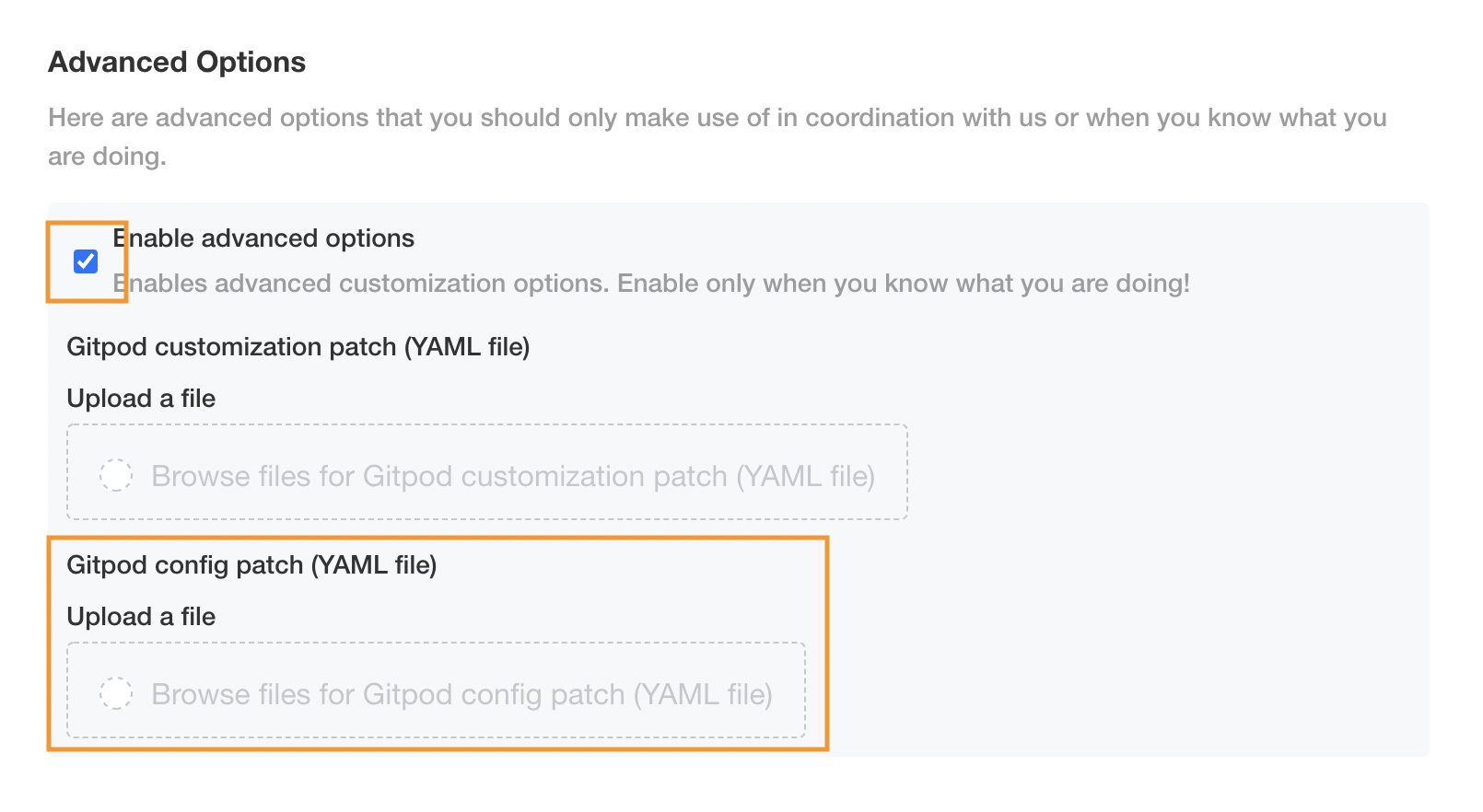
Task: Click the "Enable advanced options" label text
Action: click(x=264, y=238)
